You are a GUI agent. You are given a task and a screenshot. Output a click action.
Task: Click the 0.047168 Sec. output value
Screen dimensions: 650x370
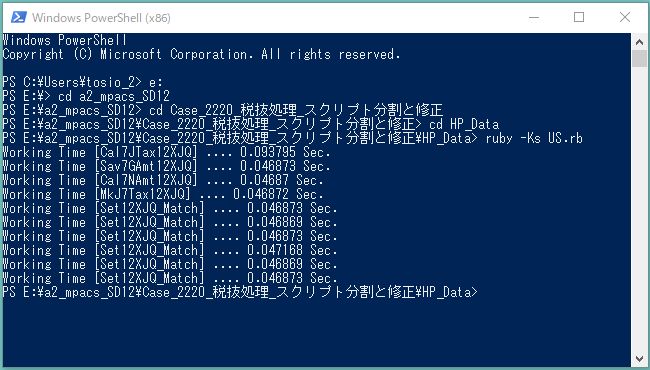[x=292, y=250]
